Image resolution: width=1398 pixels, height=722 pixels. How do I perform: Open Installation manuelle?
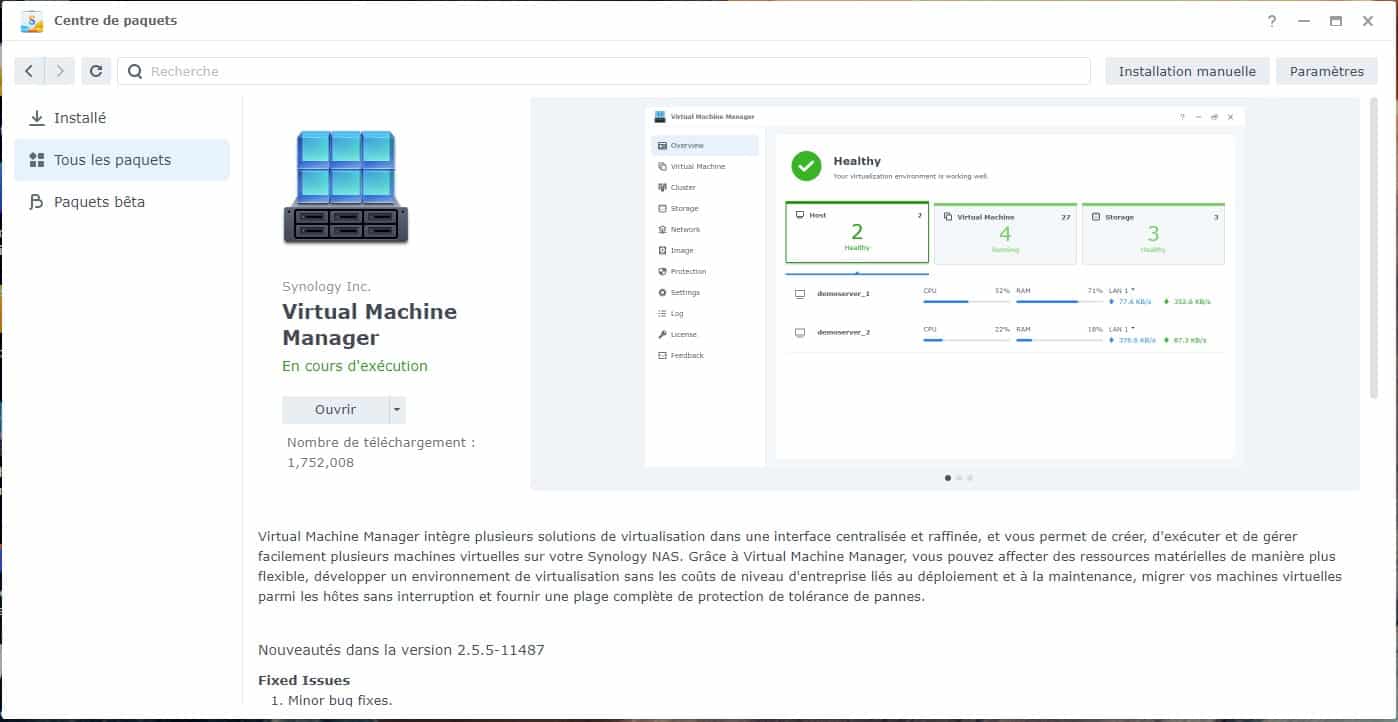[1187, 71]
